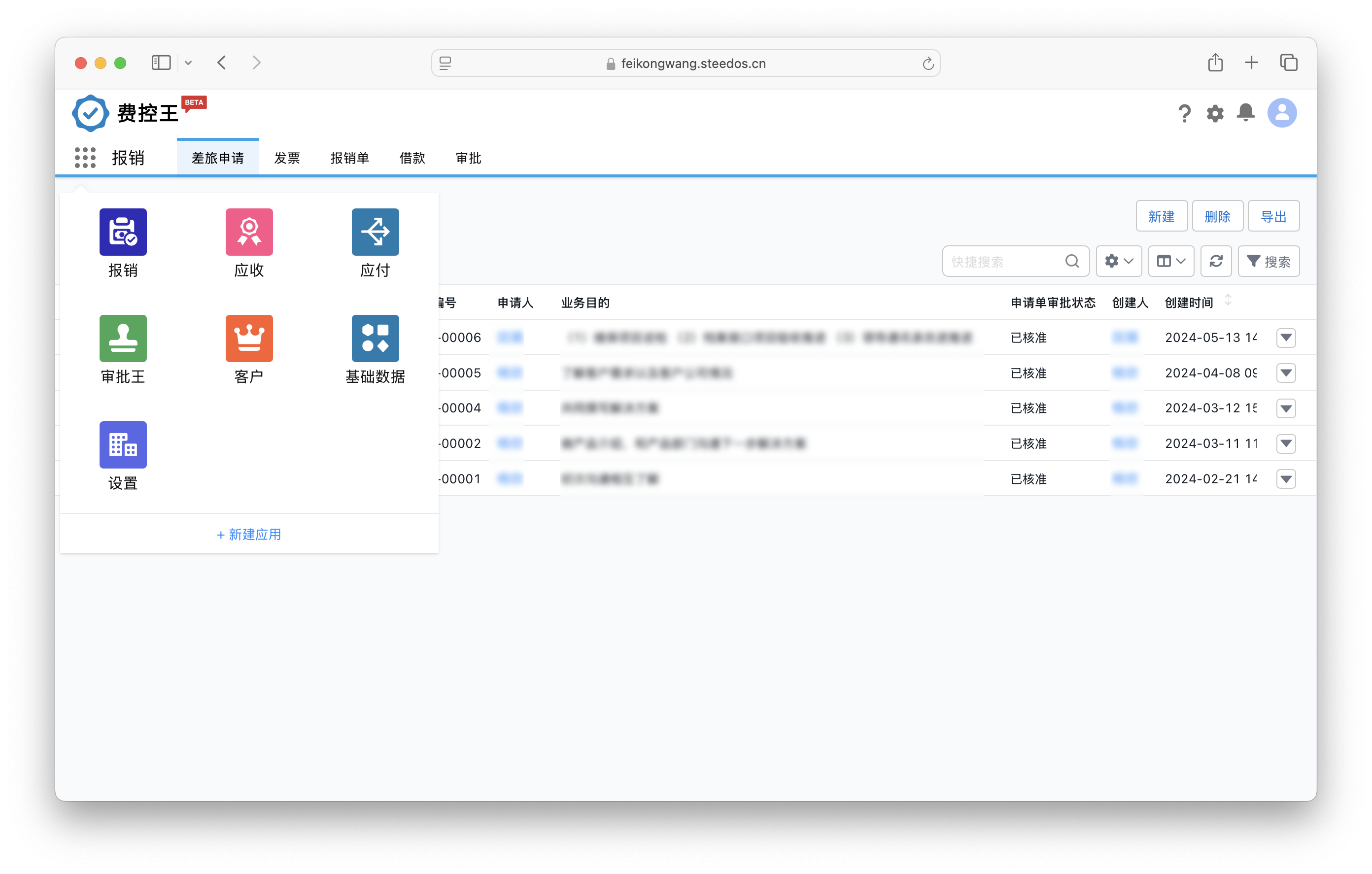Image resolution: width=1372 pixels, height=874 pixels.
Task: Click the Safari share icon
Action: 1215,62
